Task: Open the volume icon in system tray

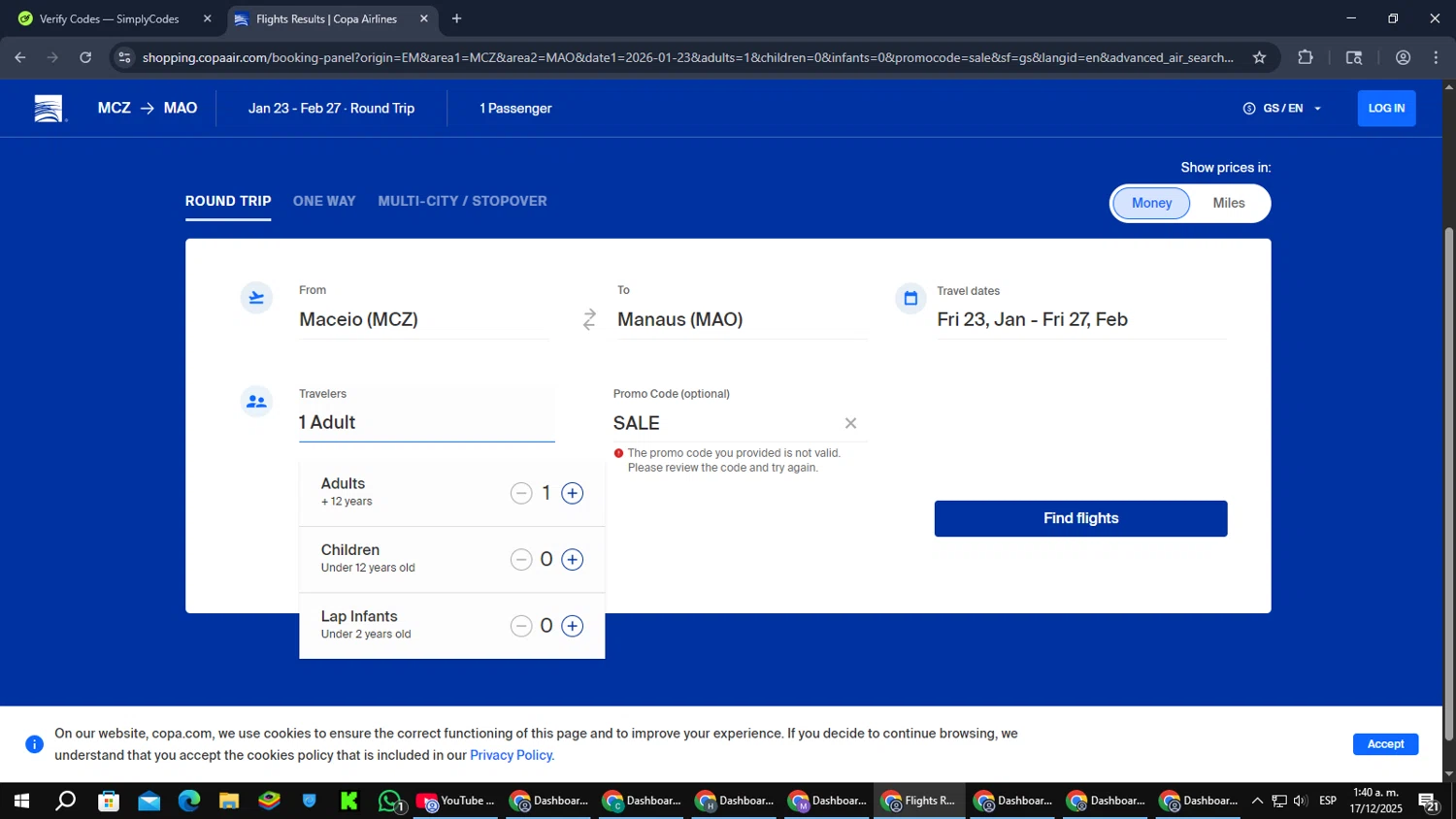Action: coord(1301,801)
